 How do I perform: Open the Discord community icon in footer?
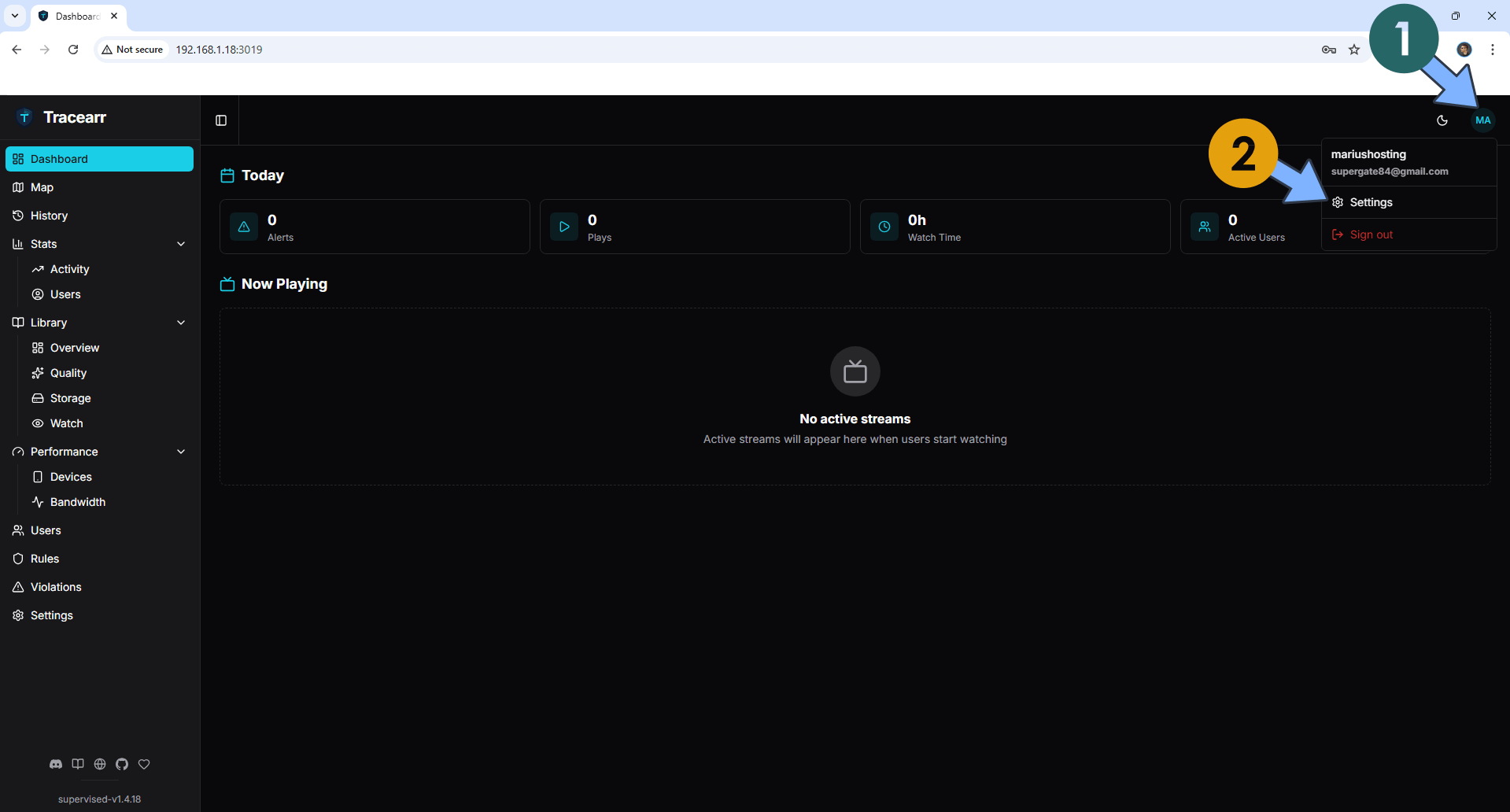(x=55, y=763)
